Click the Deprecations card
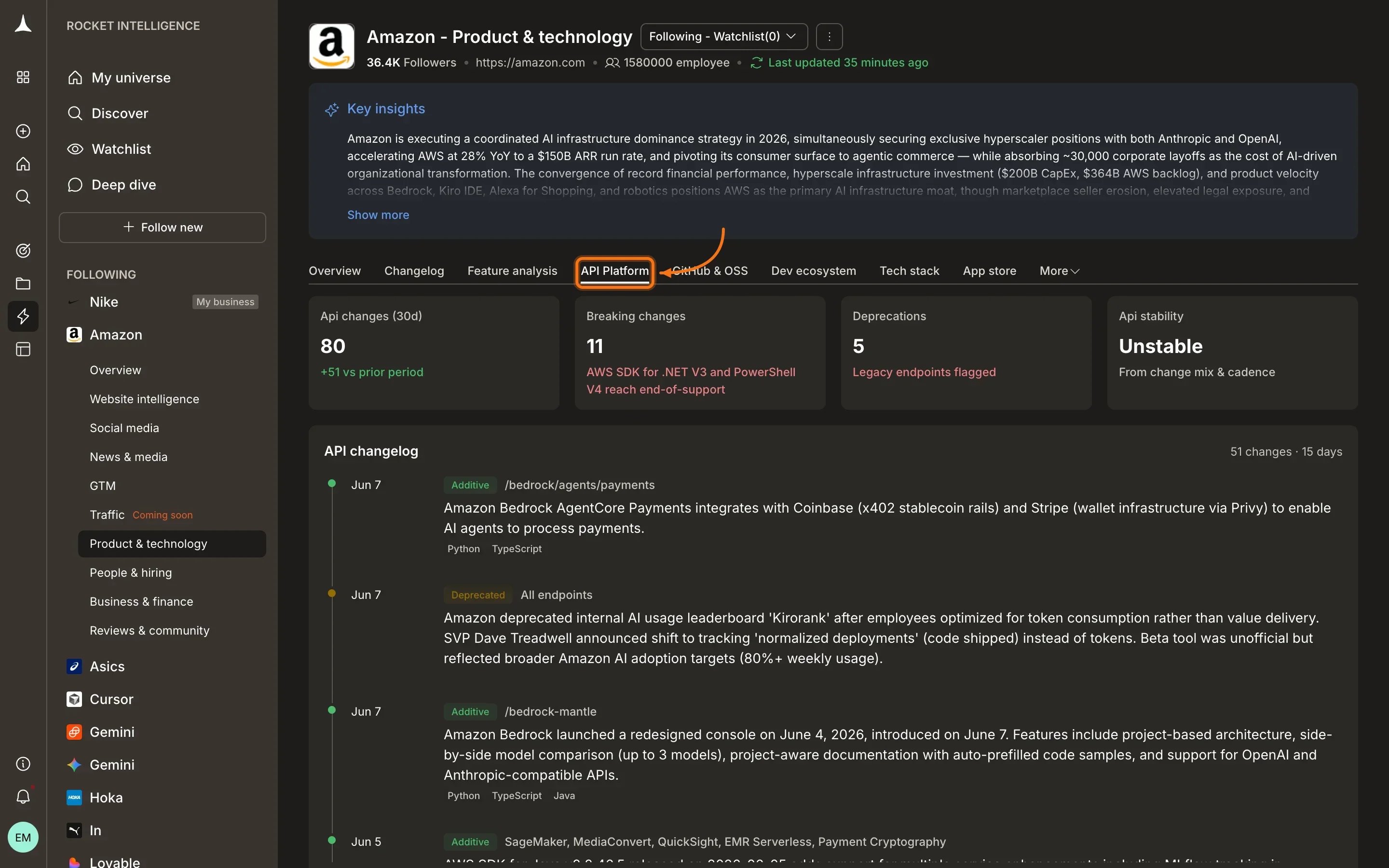 (966, 353)
